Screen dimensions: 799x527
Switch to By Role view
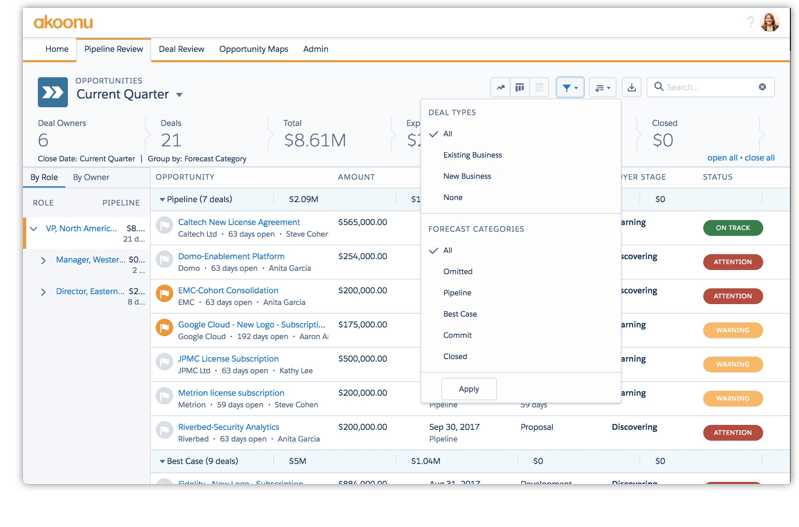pyautogui.click(x=44, y=177)
